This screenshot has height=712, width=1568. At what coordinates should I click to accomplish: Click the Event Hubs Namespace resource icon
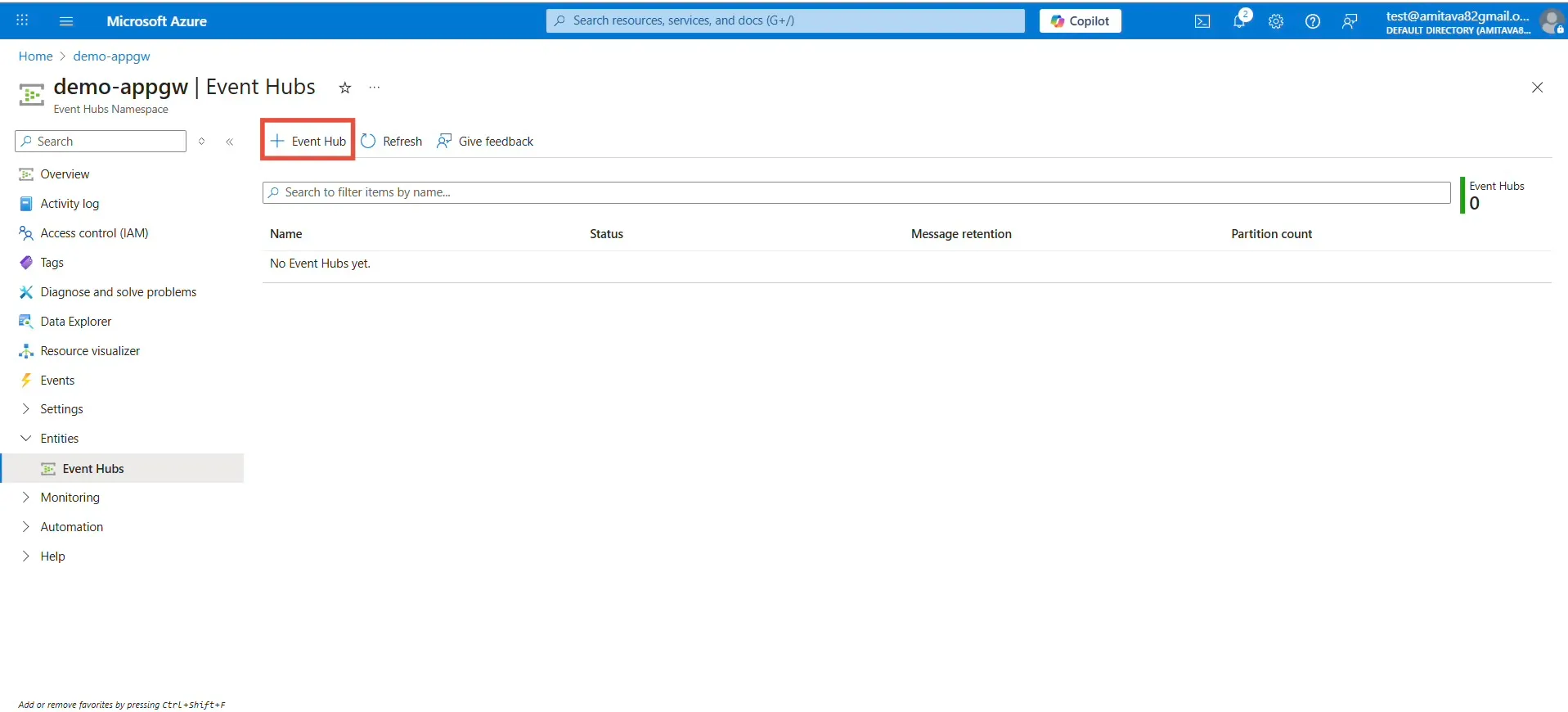coord(31,95)
